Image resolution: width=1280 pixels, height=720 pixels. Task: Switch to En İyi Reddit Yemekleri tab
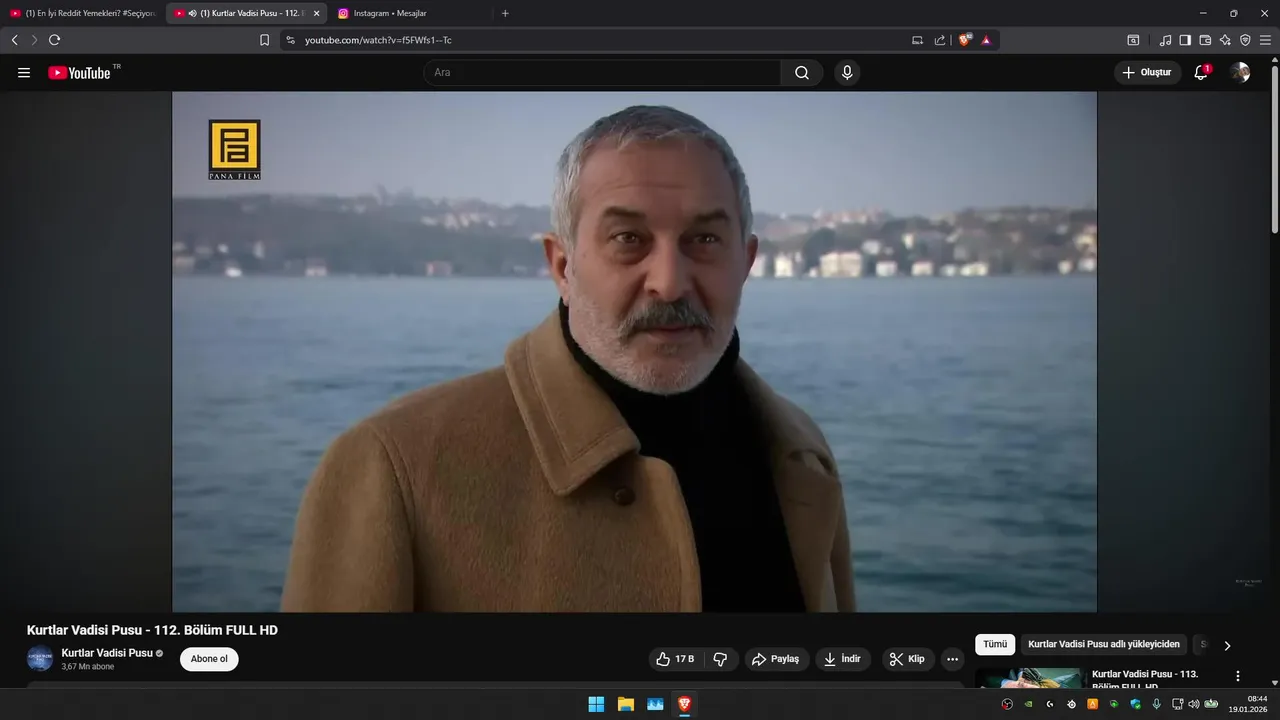82,13
